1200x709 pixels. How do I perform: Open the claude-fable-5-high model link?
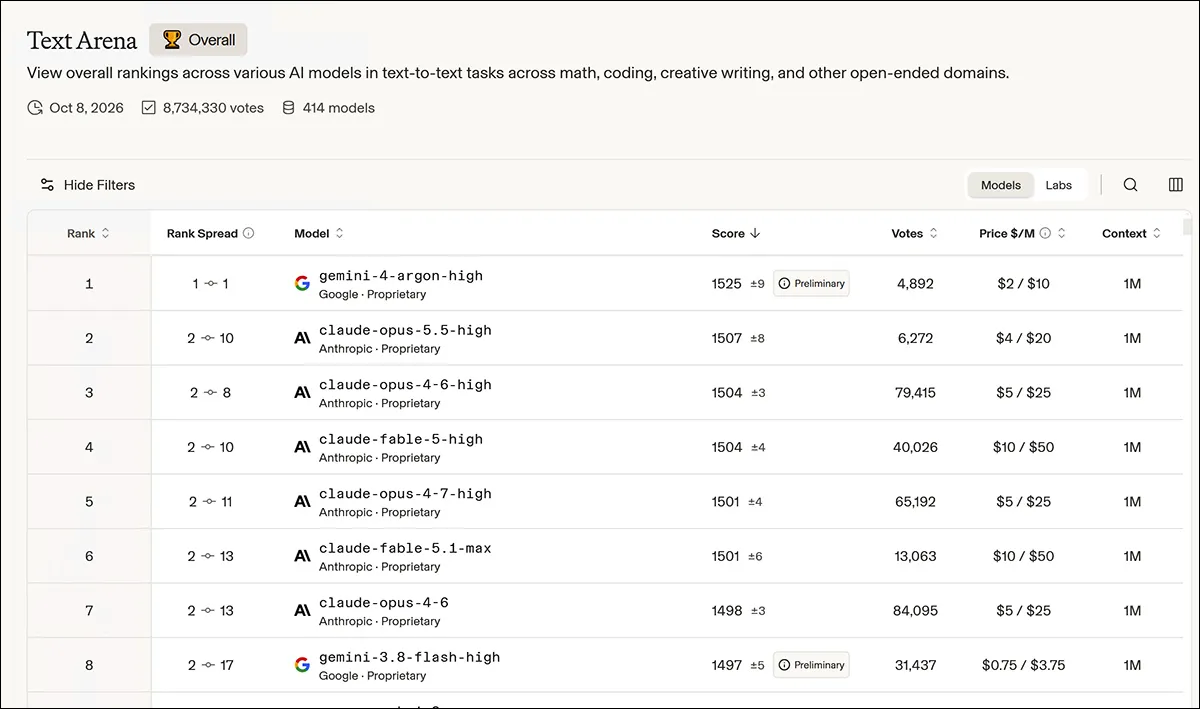coord(401,439)
